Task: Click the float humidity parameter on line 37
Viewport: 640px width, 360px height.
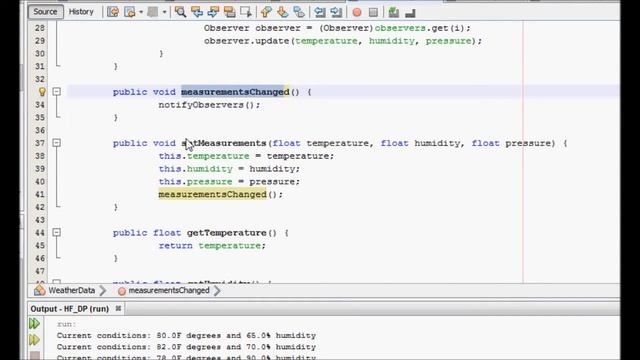Action: point(421,143)
